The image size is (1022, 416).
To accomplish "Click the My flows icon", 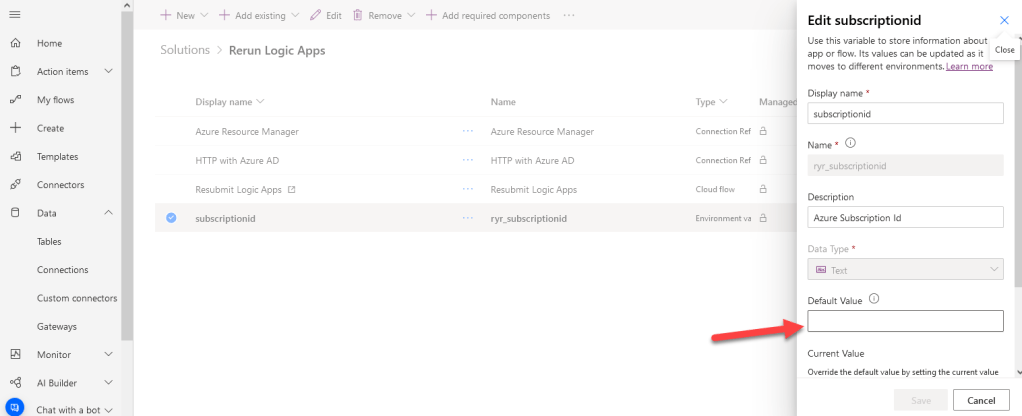I will 16,100.
